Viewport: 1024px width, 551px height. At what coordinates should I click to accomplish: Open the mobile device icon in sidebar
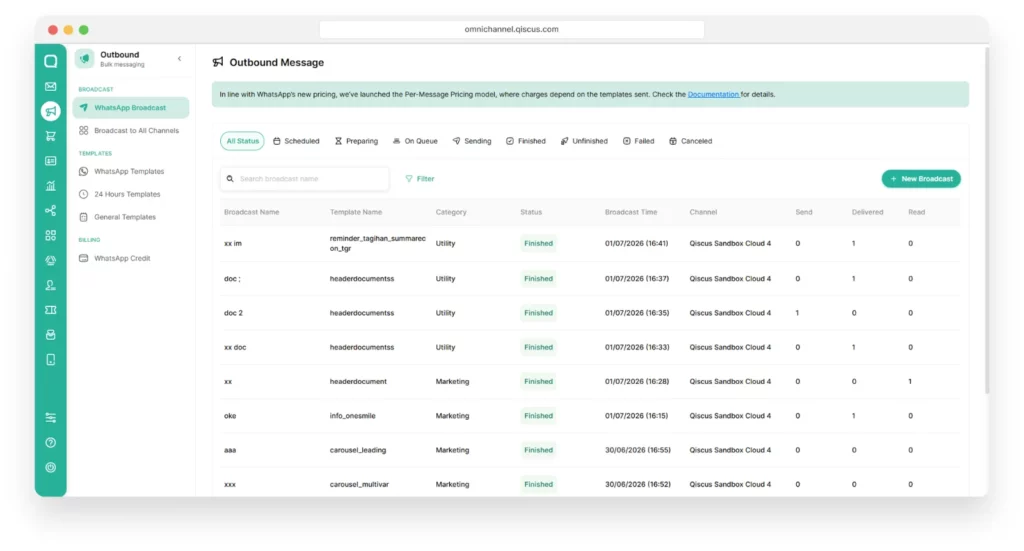tap(50, 360)
